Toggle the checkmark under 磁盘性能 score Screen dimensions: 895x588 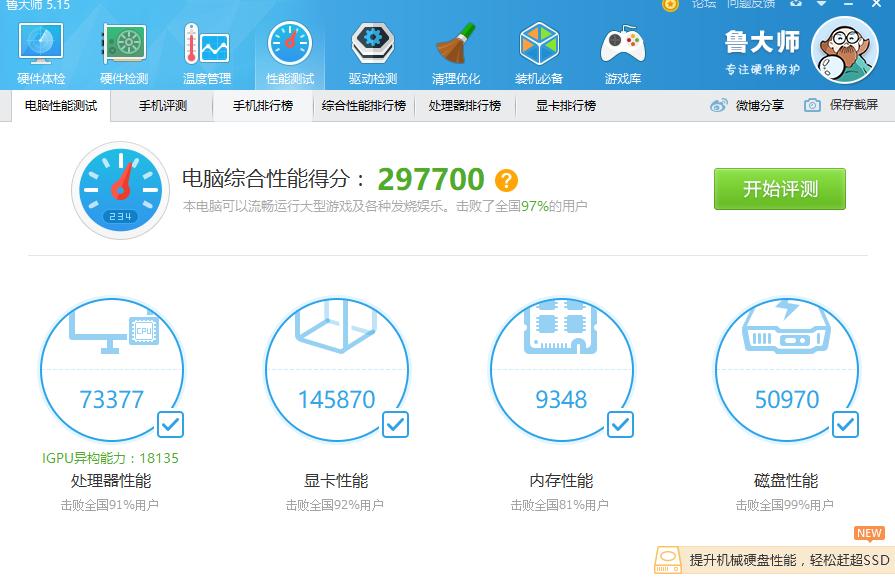pos(846,424)
